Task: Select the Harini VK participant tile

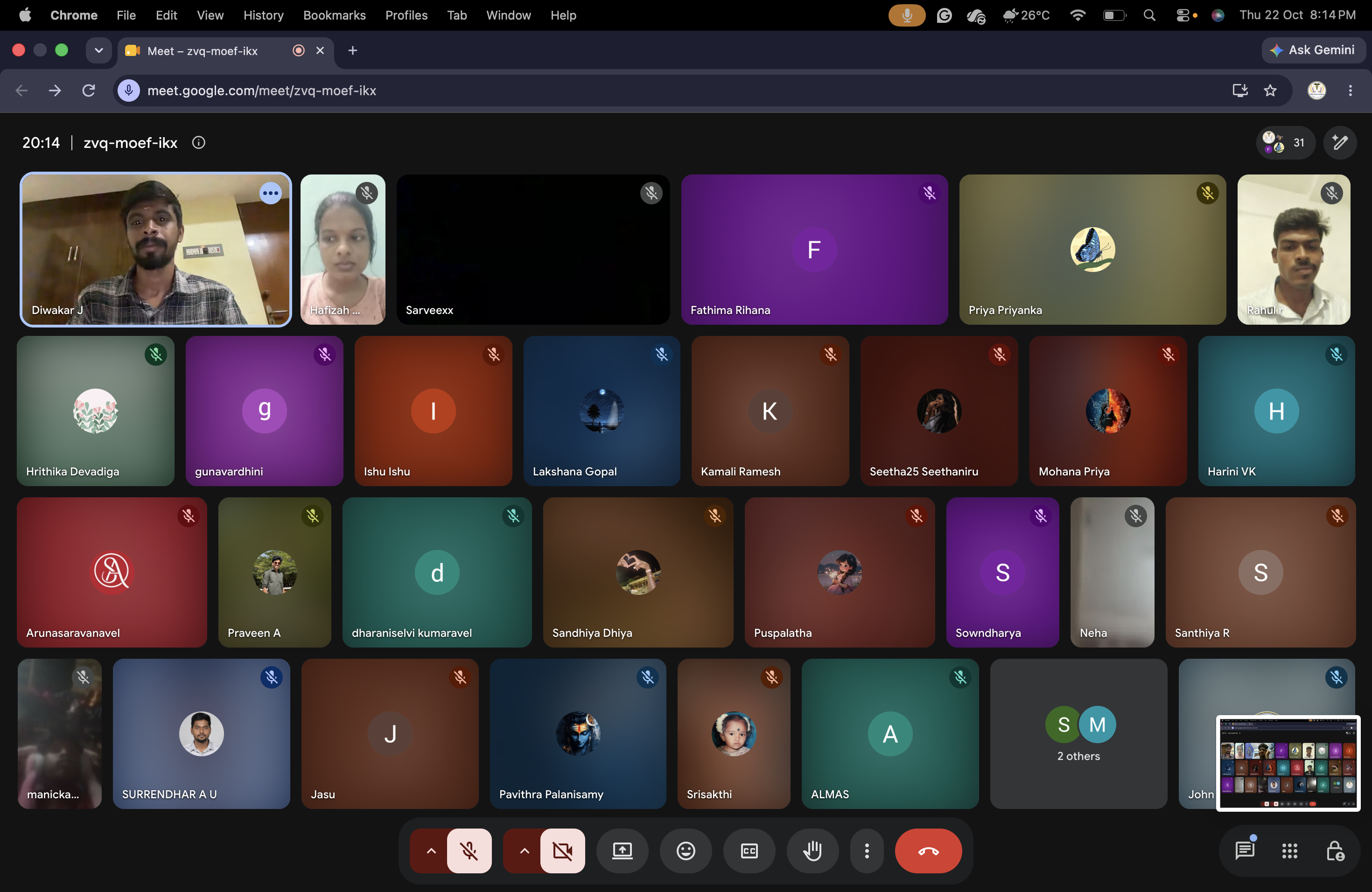Action: click(x=1276, y=411)
